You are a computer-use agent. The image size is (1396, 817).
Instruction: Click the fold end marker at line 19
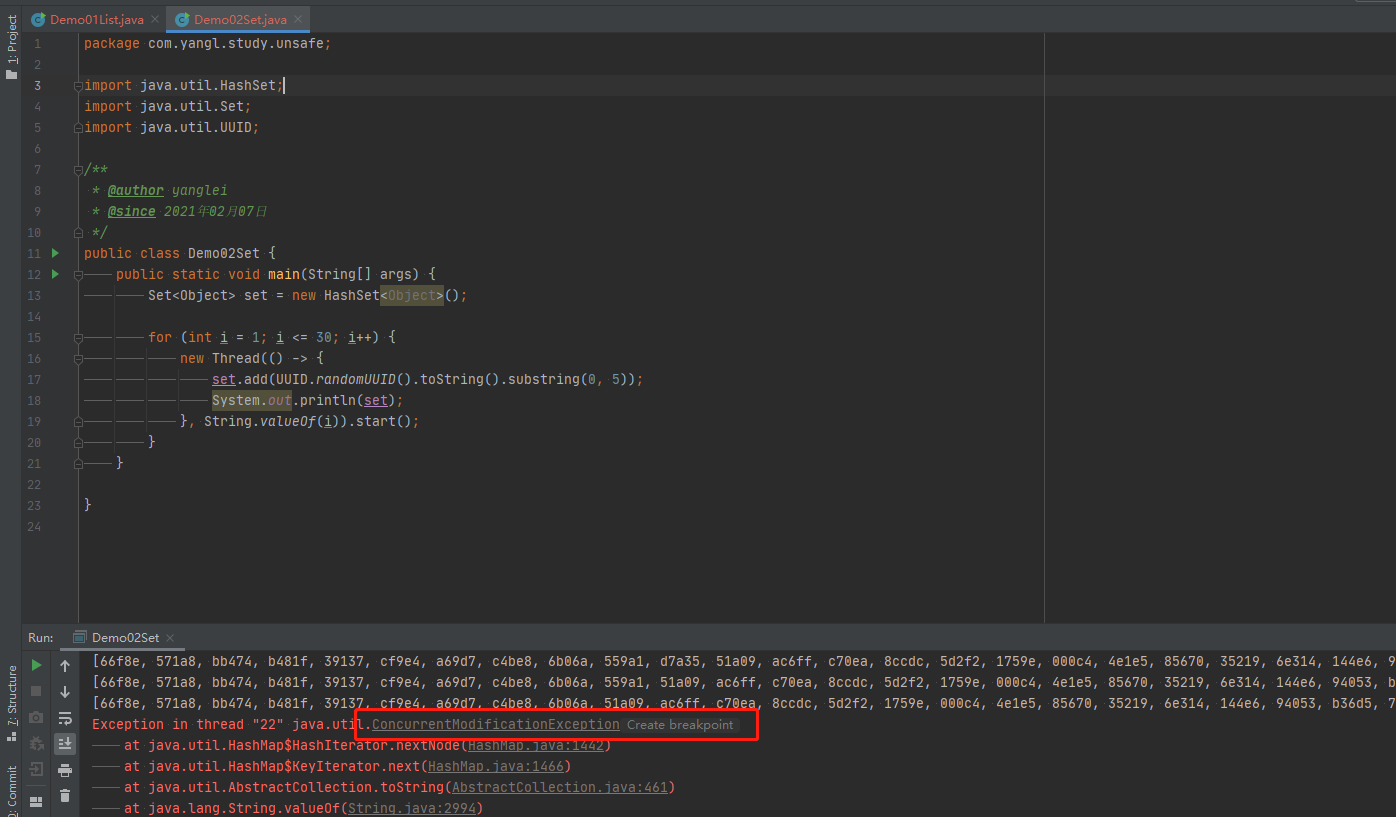pos(77,421)
